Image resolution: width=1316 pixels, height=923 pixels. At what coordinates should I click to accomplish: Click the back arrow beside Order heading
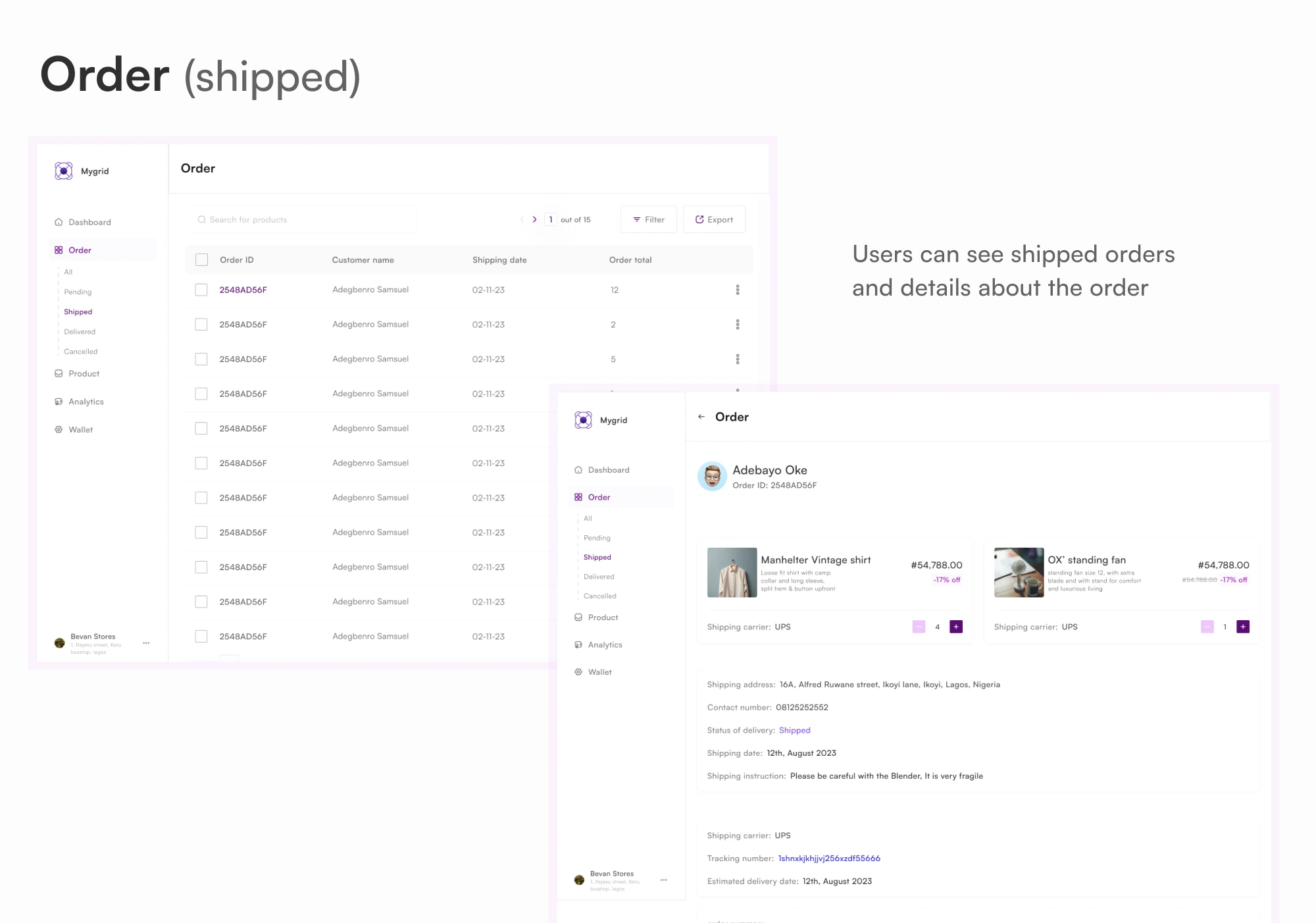point(701,417)
